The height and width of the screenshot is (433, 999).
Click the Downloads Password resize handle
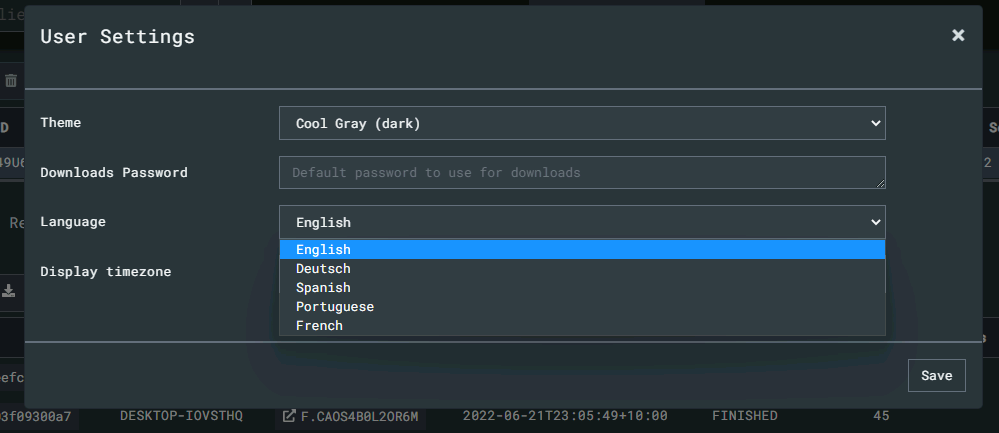point(880,184)
